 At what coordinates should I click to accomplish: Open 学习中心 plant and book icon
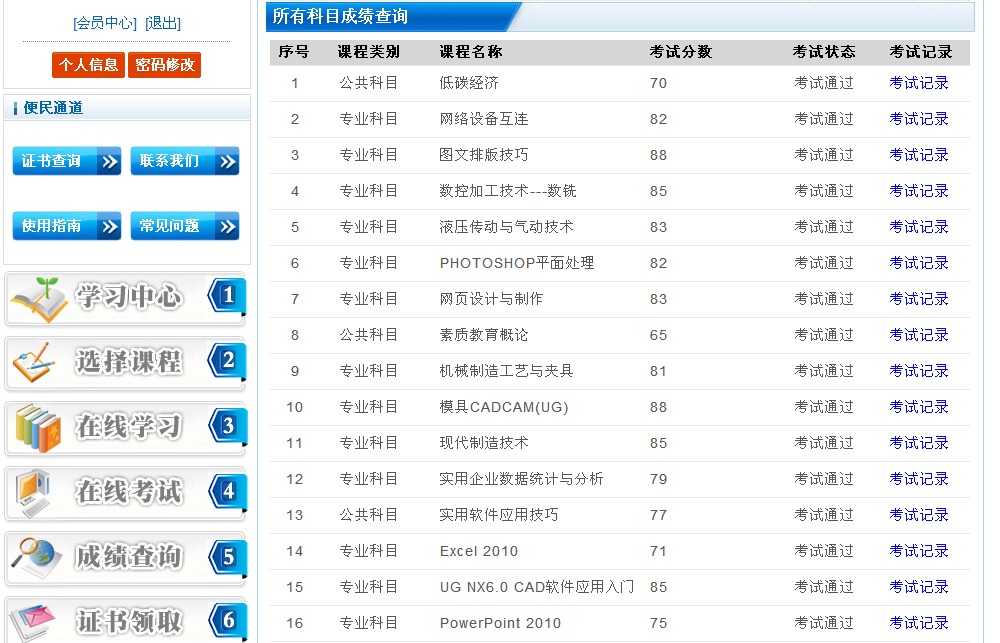click(x=38, y=298)
